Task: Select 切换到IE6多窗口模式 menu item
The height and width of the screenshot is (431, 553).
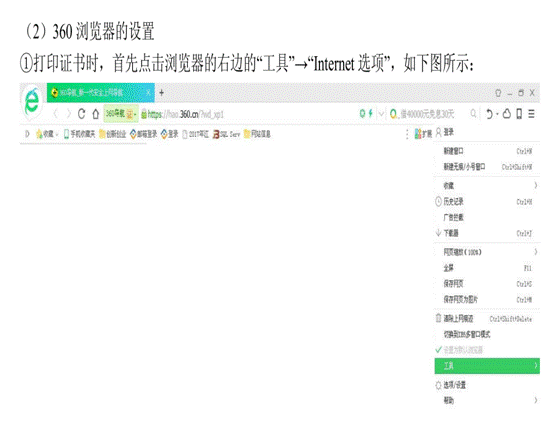Action: [487, 334]
